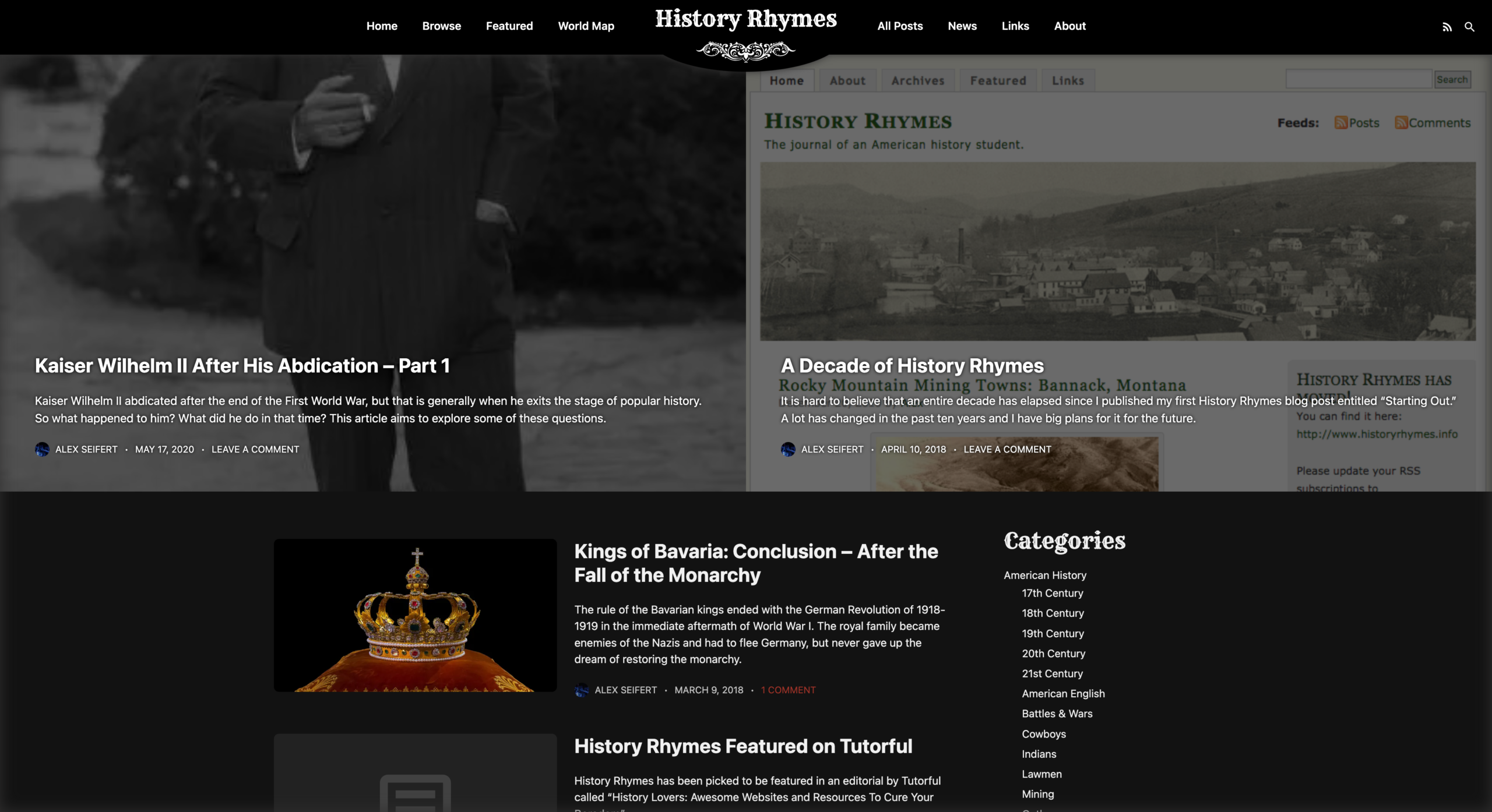Image resolution: width=1492 pixels, height=812 pixels.
Task: Click the May 17, 2020 date
Action: [164, 450]
